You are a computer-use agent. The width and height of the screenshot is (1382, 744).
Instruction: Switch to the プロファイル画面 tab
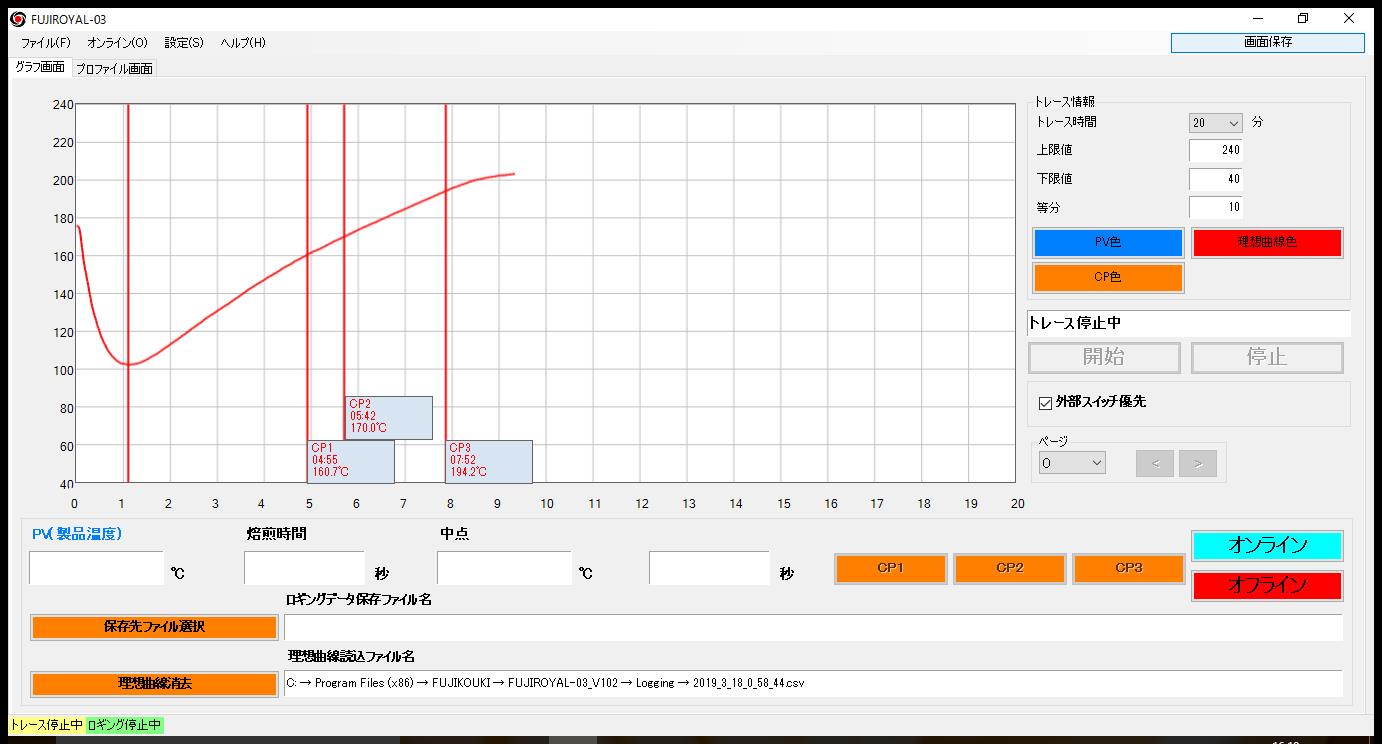[114, 68]
